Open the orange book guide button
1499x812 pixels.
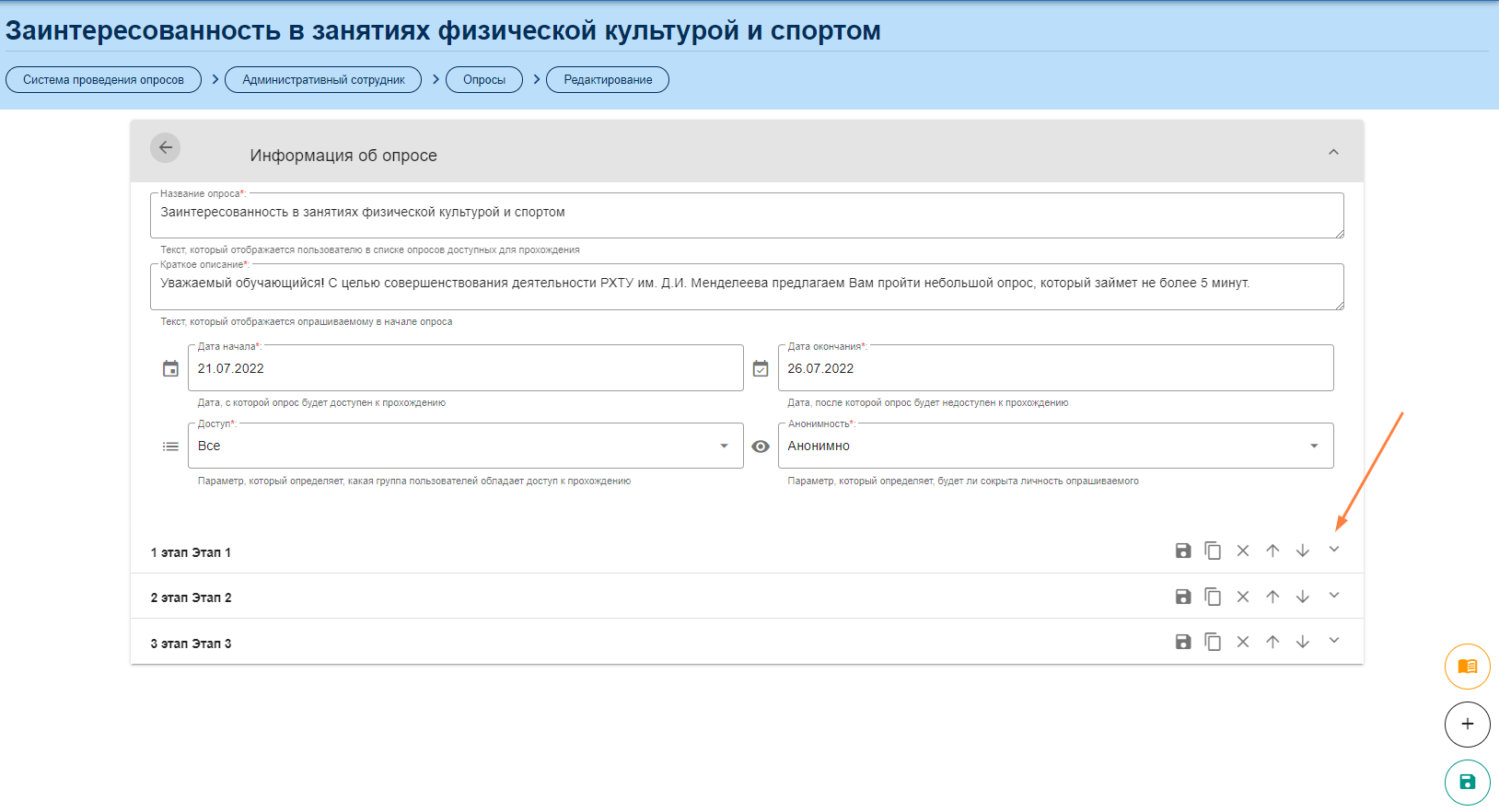1467,667
